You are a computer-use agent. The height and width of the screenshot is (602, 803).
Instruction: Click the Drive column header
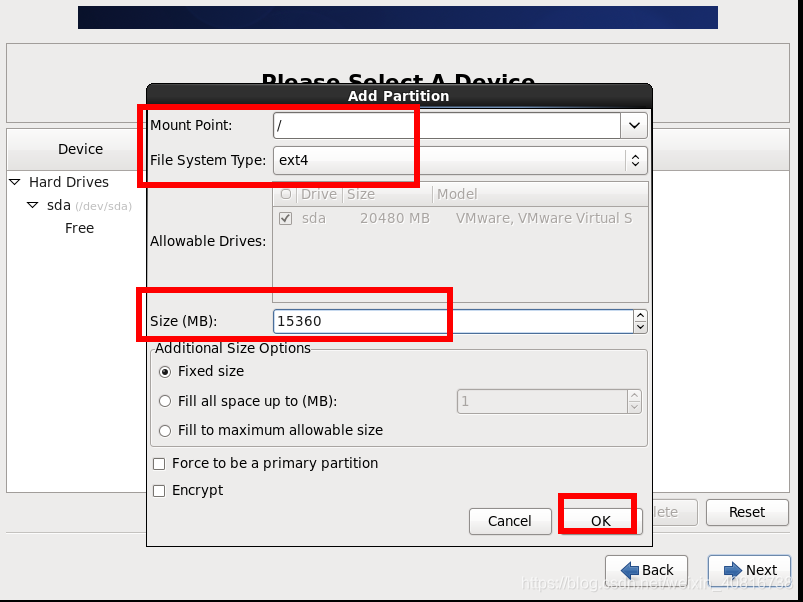click(319, 195)
